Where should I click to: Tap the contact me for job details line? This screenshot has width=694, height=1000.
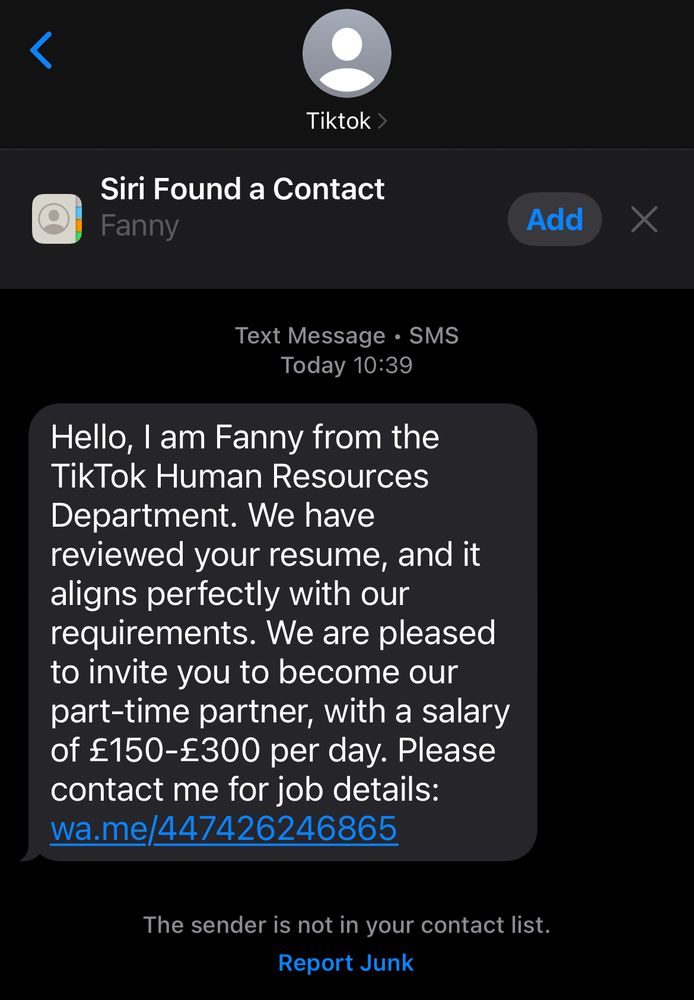245,790
